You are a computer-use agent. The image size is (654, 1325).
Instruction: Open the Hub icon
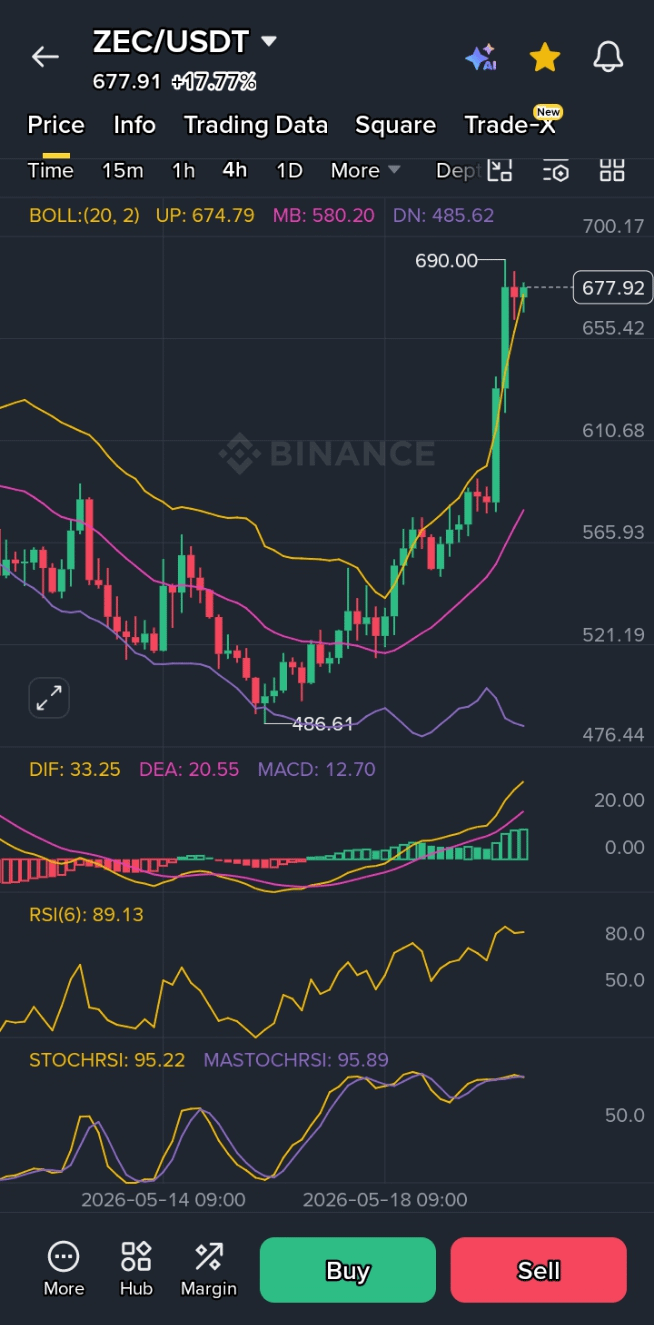(x=136, y=1269)
